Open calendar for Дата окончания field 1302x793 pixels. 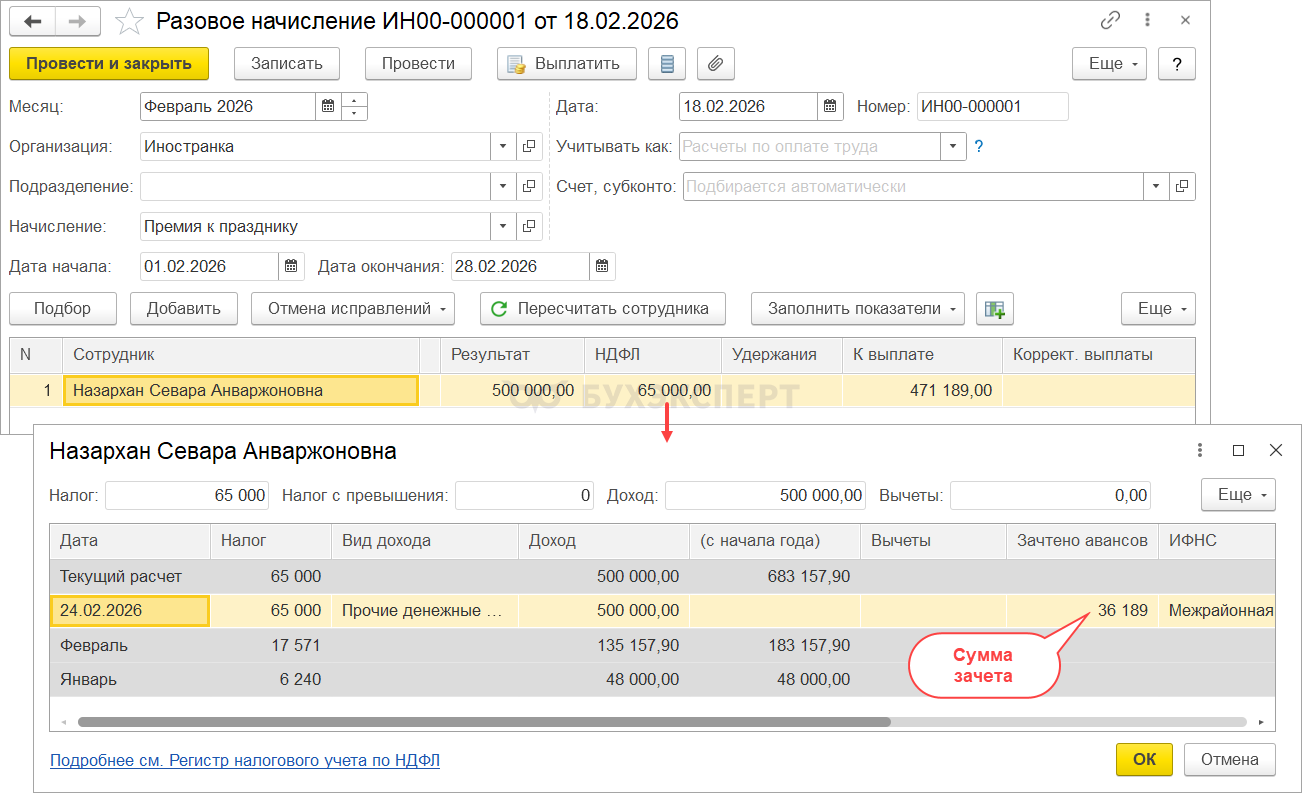pos(602,267)
